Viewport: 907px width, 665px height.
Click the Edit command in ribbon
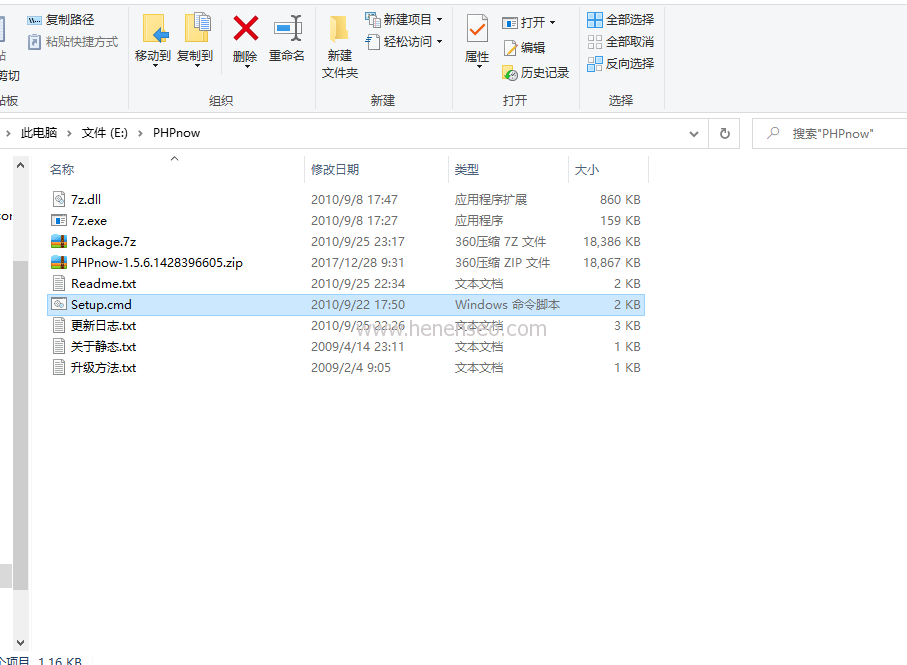[x=524, y=47]
